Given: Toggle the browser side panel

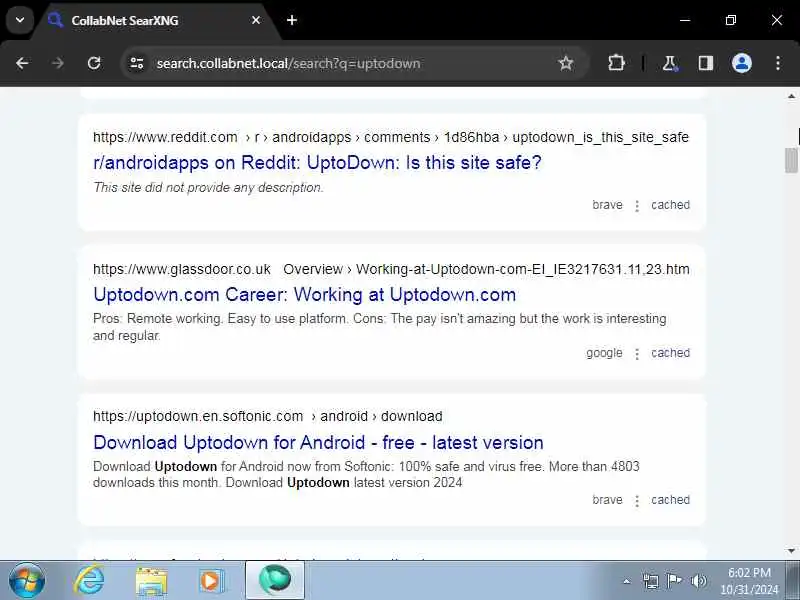Looking at the screenshot, I should pyautogui.click(x=706, y=63).
